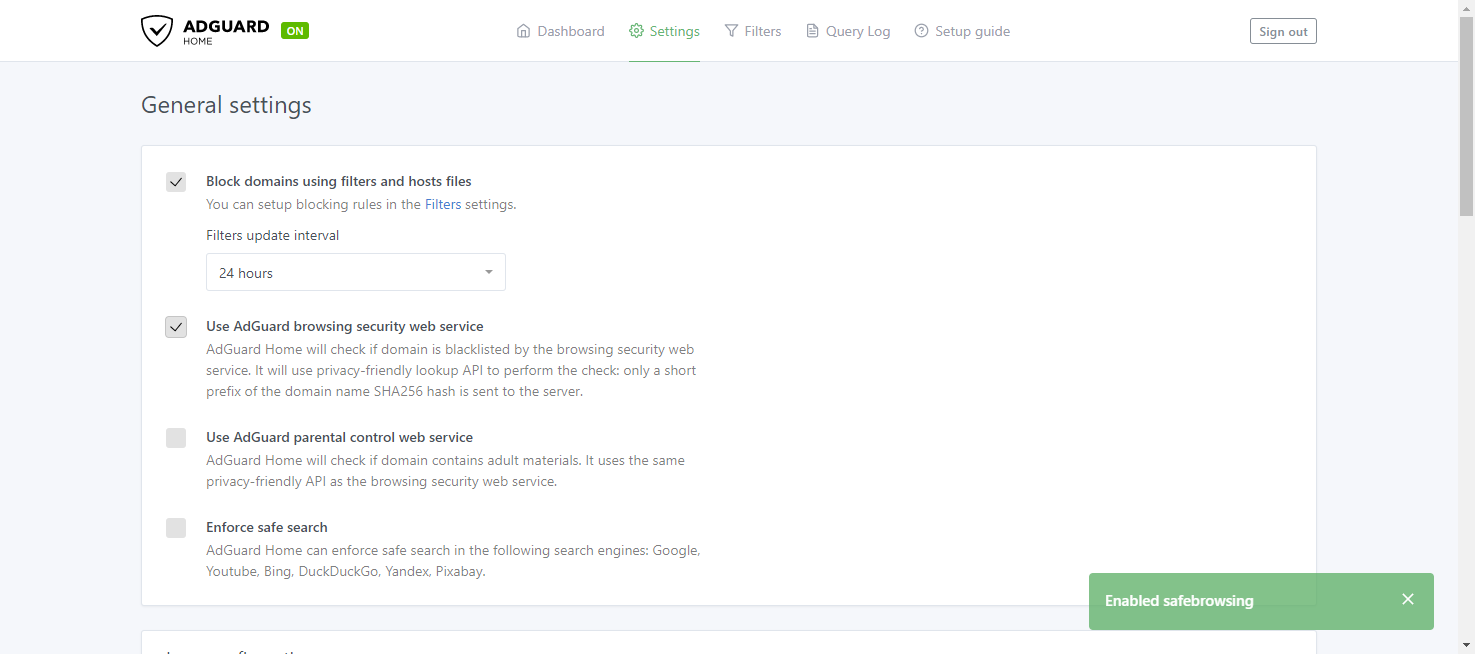Click the General settings heading
The width and height of the screenshot is (1475, 654).
tap(226, 105)
